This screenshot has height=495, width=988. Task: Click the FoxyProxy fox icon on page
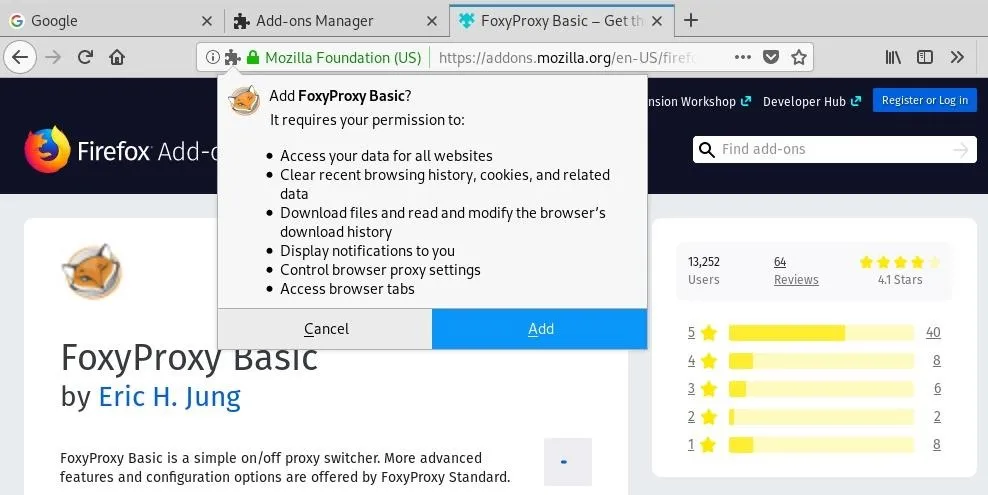coord(91,271)
